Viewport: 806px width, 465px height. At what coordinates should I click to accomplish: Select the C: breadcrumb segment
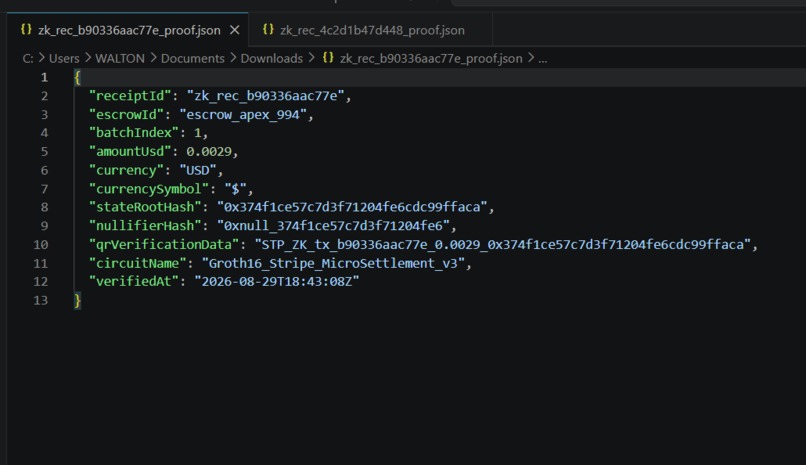pos(28,59)
